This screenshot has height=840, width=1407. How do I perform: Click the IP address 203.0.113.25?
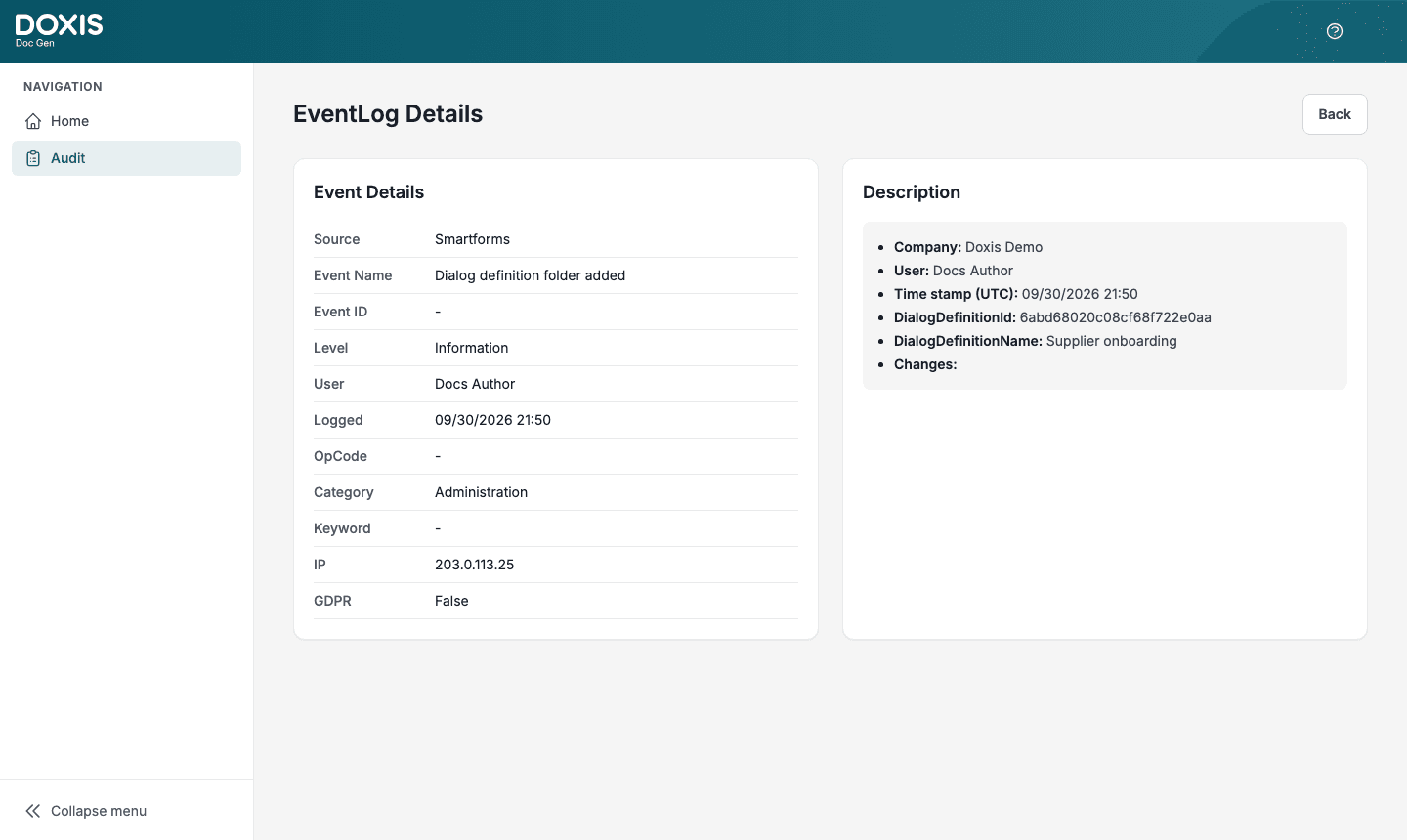[474, 565]
